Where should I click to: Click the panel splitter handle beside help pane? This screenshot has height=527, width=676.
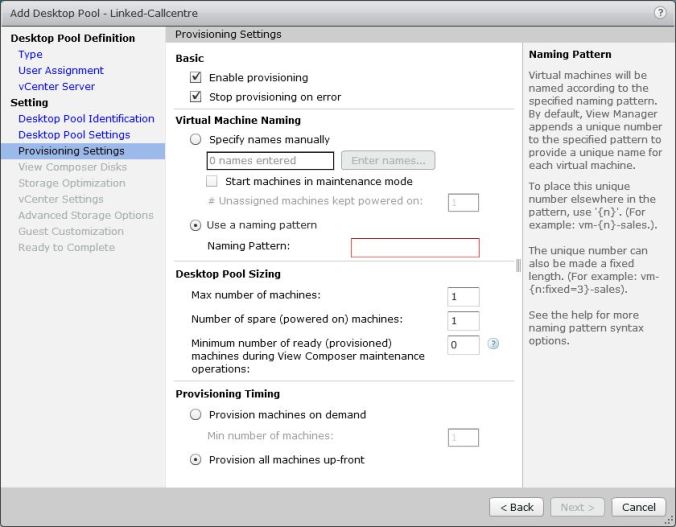pyautogui.click(x=518, y=266)
